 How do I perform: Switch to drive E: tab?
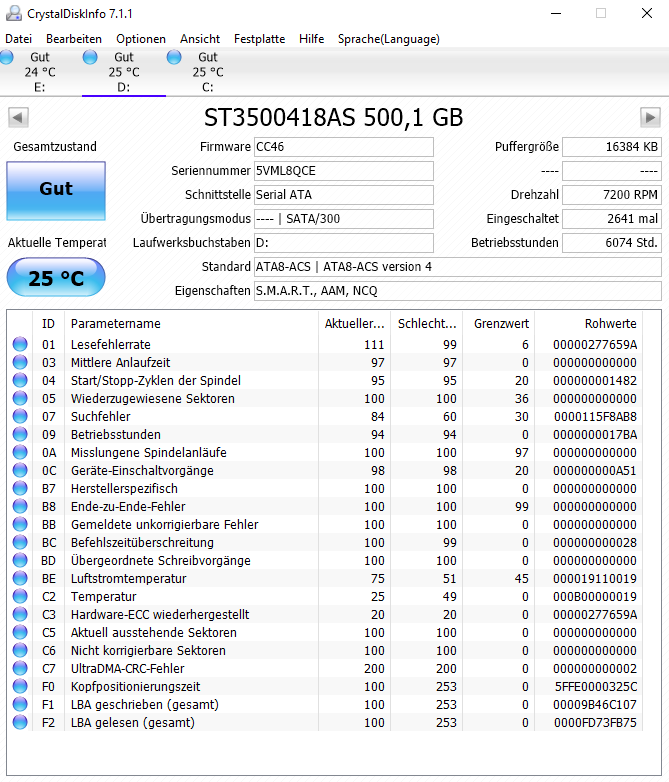coord(39,72)
